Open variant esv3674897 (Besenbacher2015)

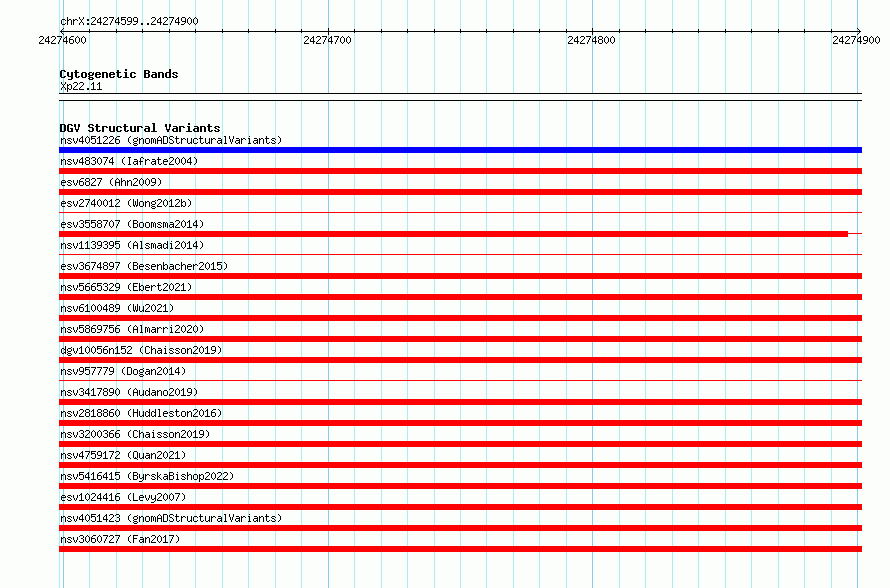tap(144, 266)
